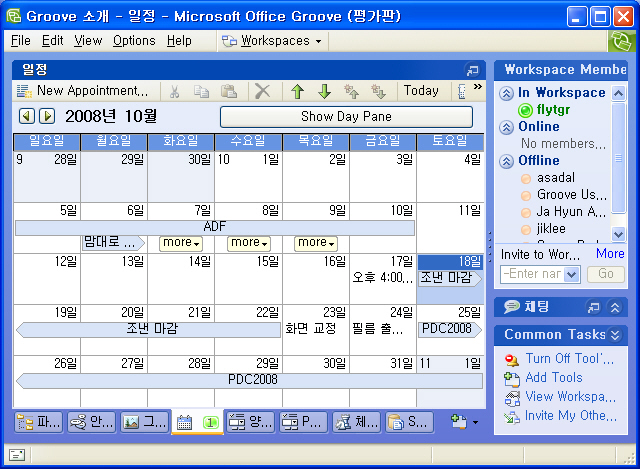Click the Paste clipboard icon
640x469 pixels.
point(229,91)
